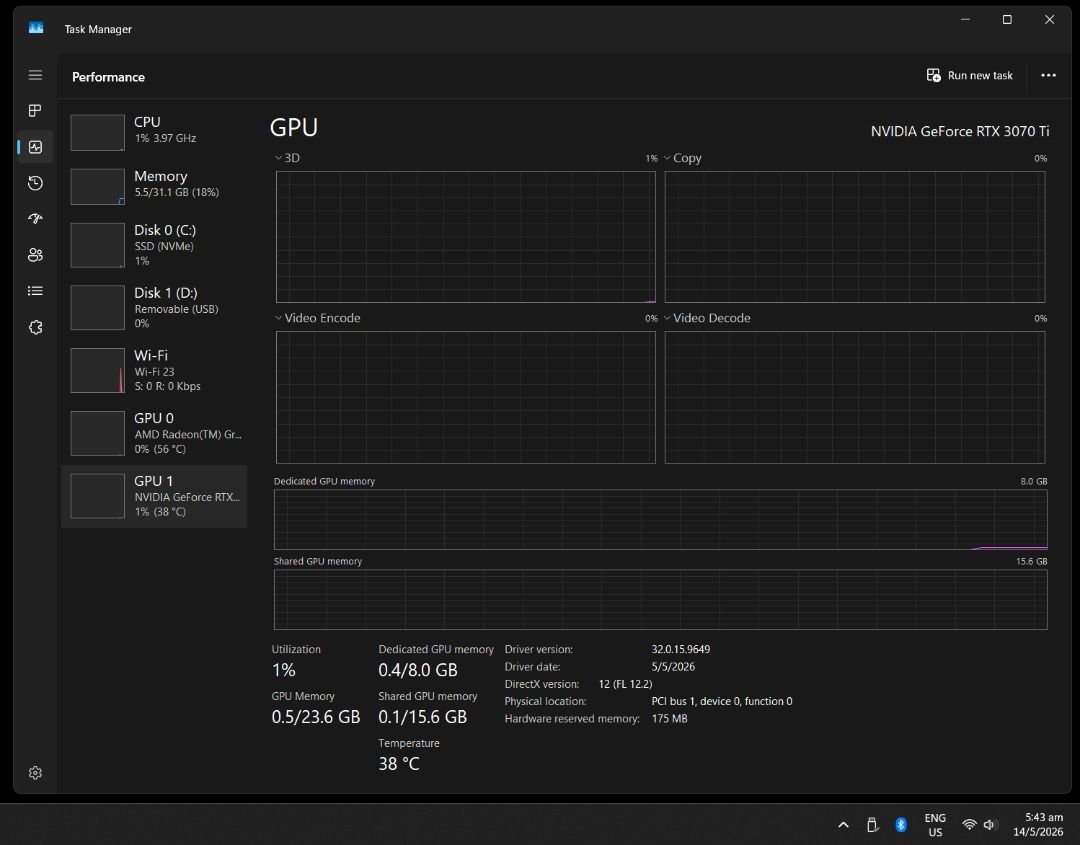Open the 3D engine dropdown
The height and width of the screenshot is (845, 1080).
pyautogui.click(x=287, y=158)
